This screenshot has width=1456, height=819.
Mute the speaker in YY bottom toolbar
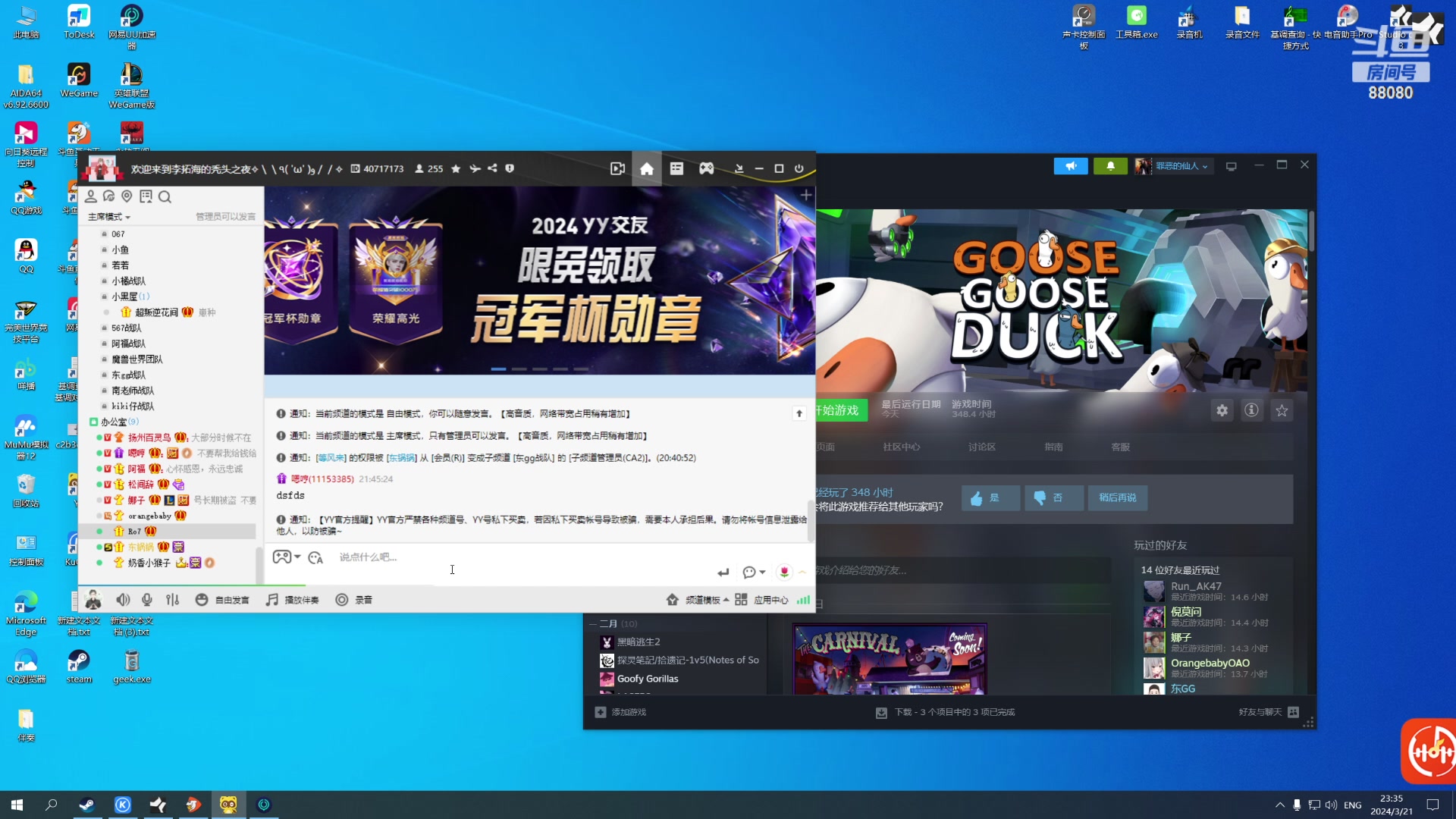[123, 599]
